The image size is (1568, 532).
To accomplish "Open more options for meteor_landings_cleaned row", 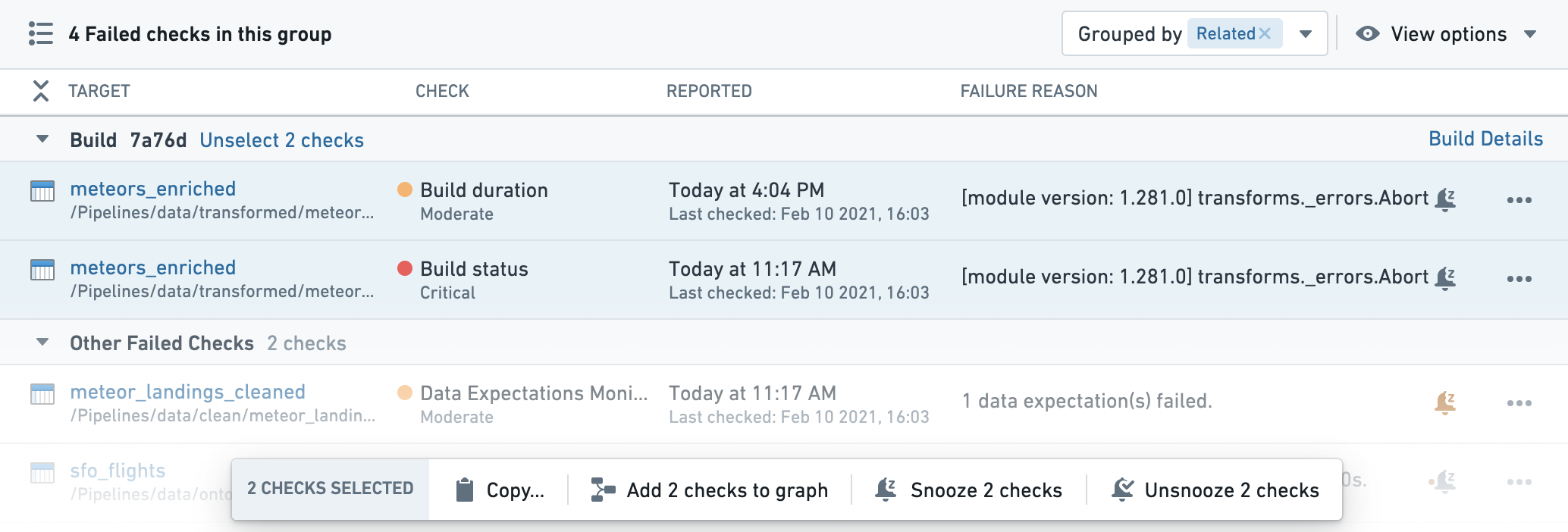I will pos(1519,403).
